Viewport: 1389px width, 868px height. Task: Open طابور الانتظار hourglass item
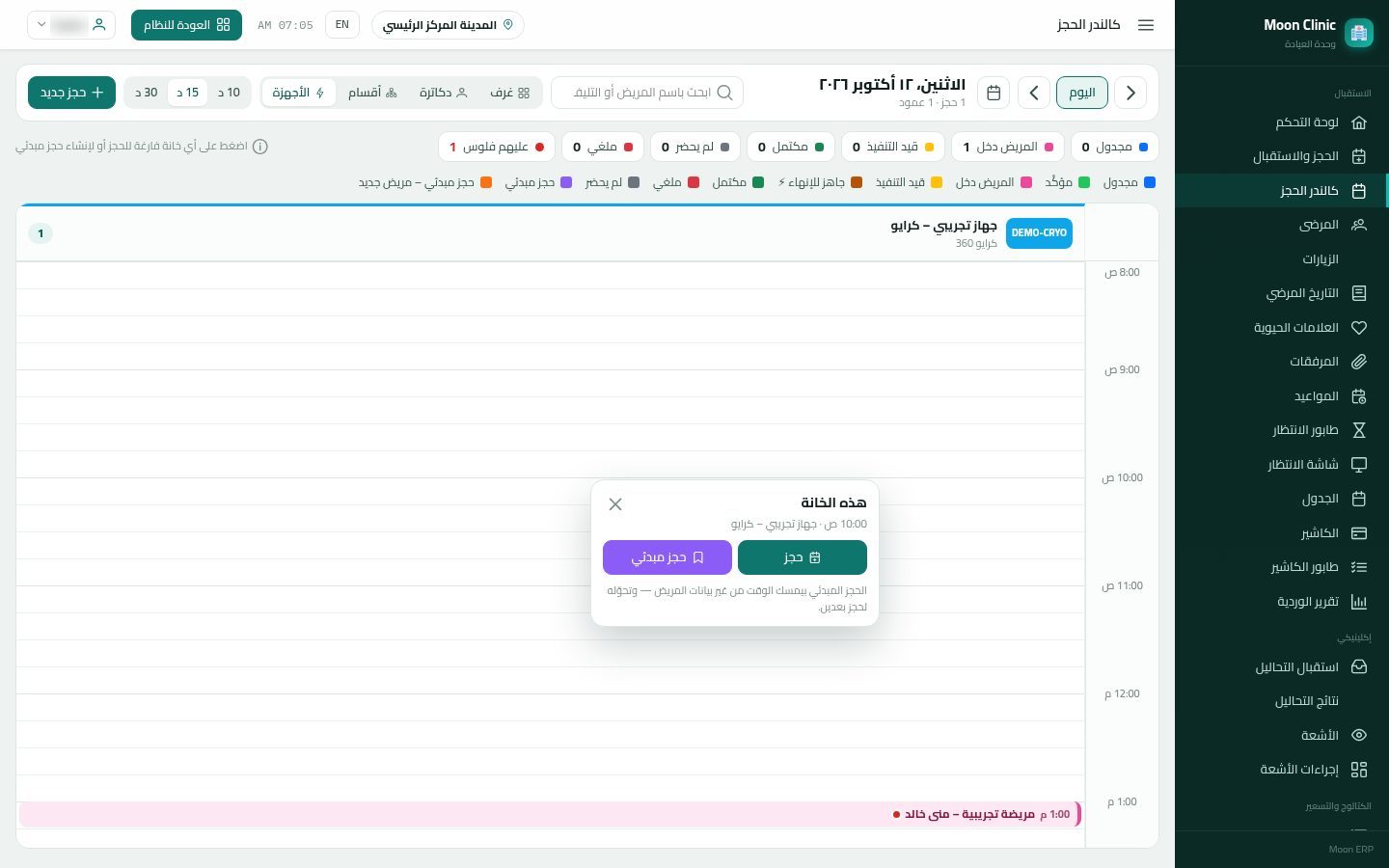(1281, 430)
